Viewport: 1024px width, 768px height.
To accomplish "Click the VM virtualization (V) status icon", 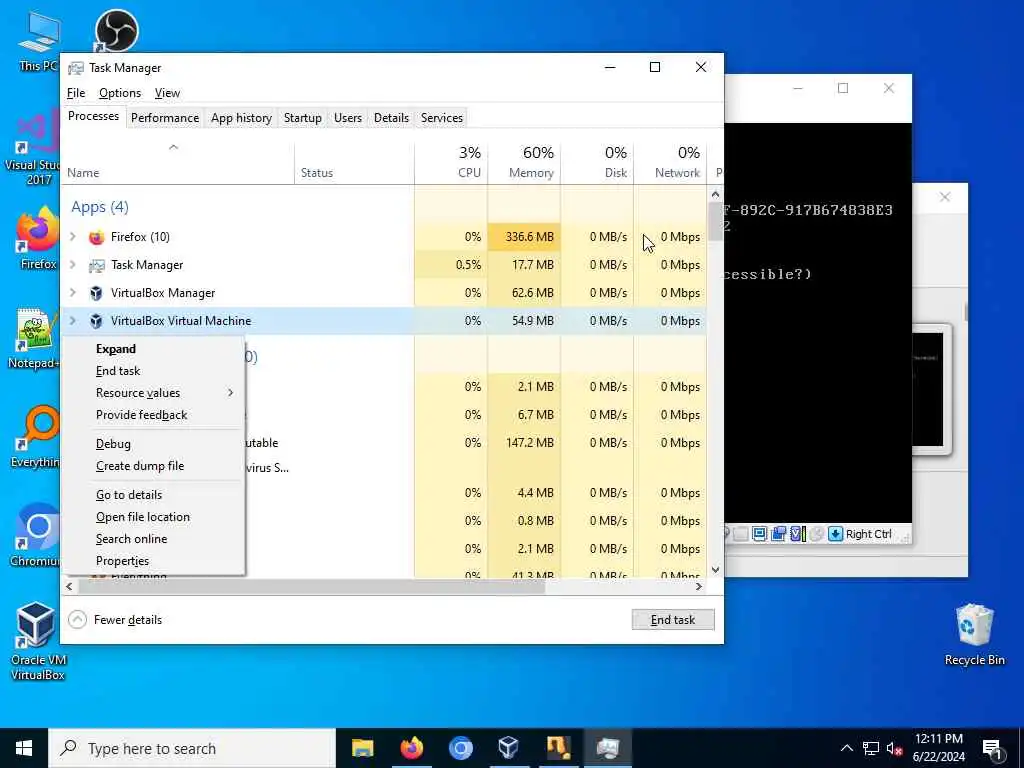I will click(797, 534).
